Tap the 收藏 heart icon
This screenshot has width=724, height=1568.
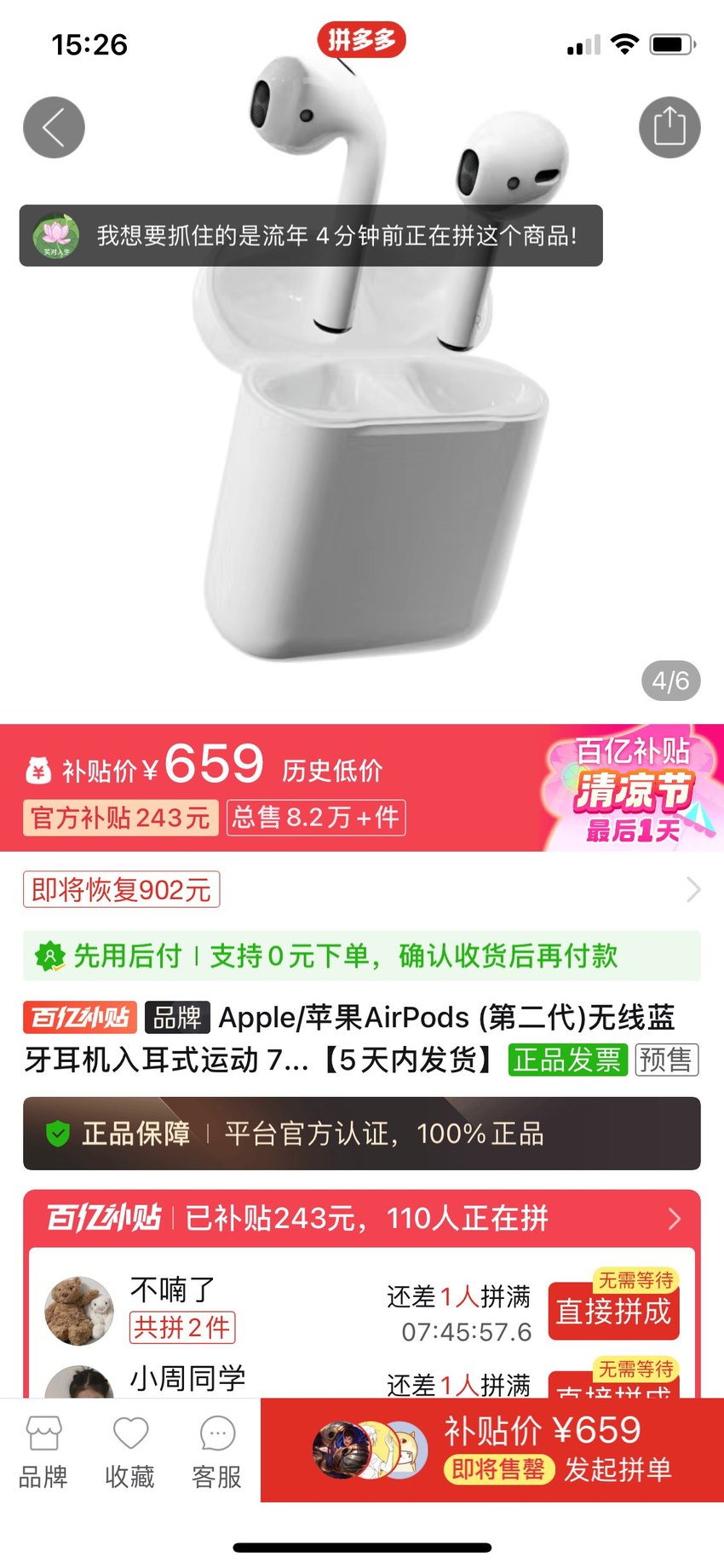tap(130, 1433)
